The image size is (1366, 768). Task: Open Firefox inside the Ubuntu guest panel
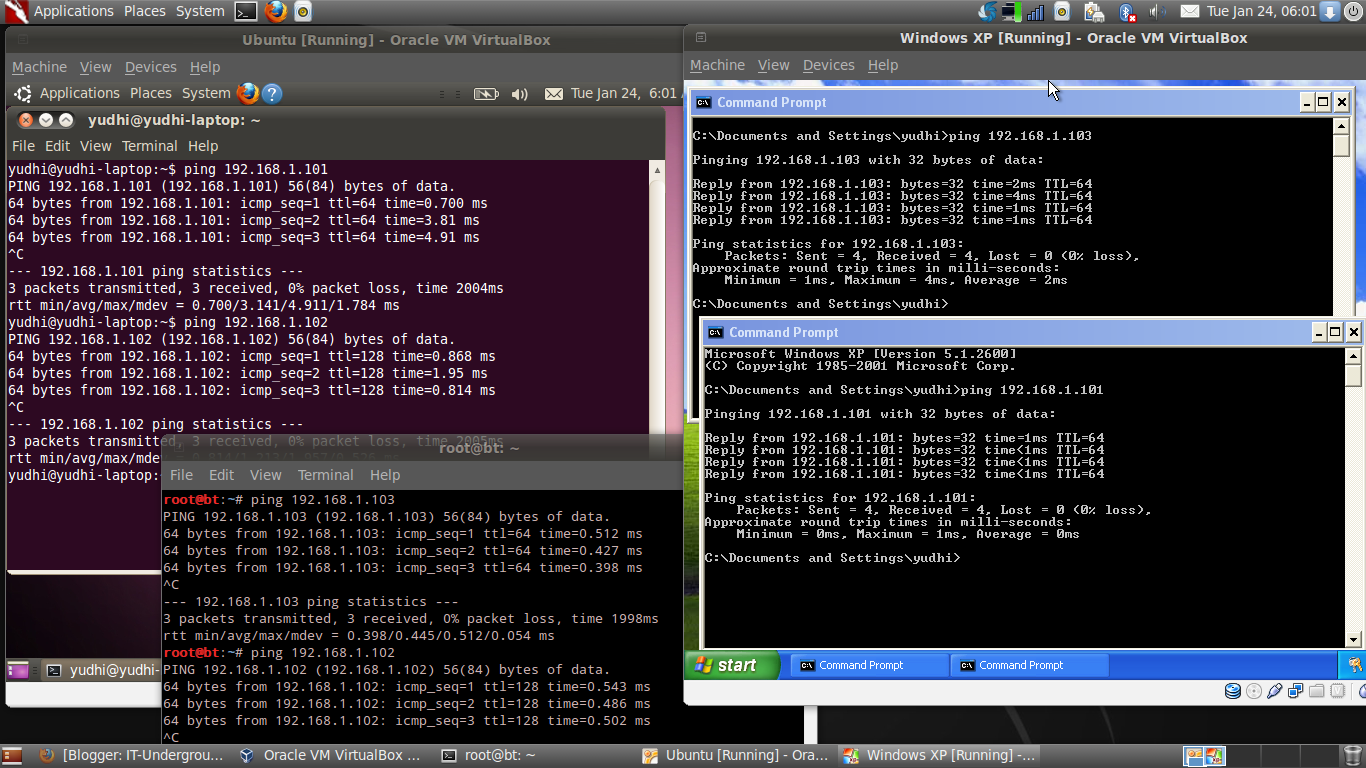click(247, 93)
